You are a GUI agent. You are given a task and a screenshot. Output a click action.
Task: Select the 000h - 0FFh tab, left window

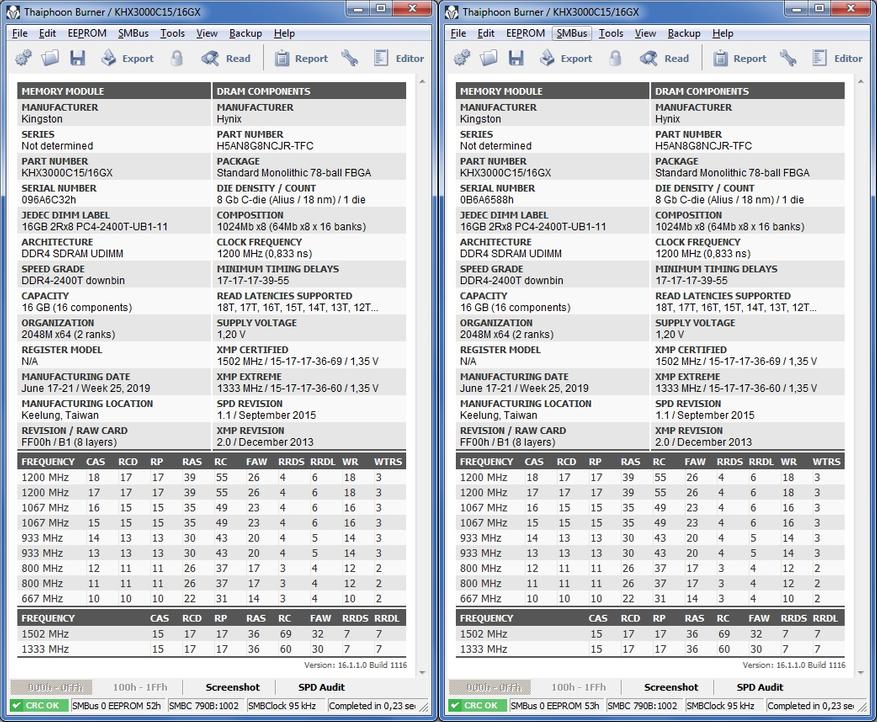coord(52,687)
